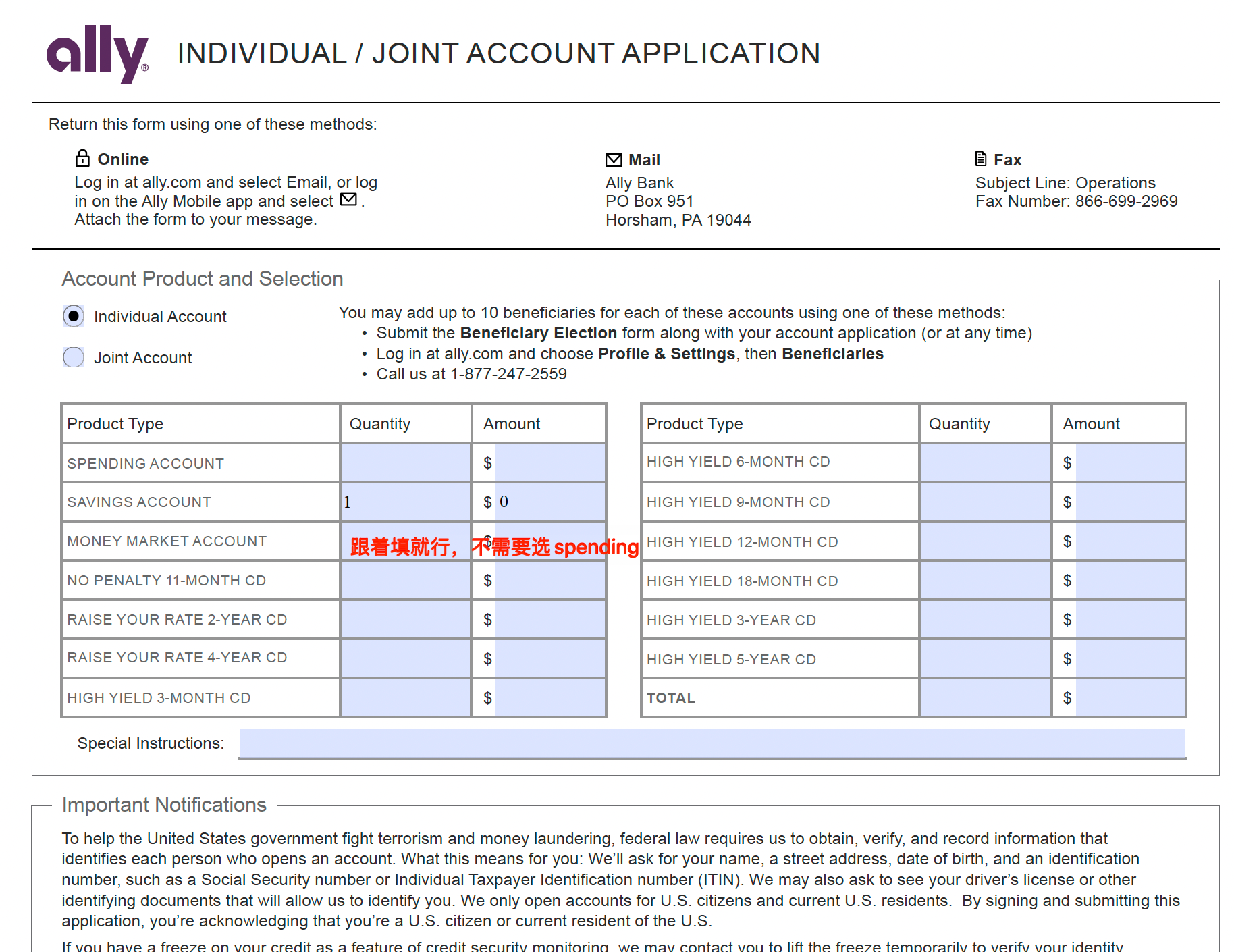1234x952 pixels.
Task: Click the Savings Account quantity field
Action: click(x=405, y=502)
